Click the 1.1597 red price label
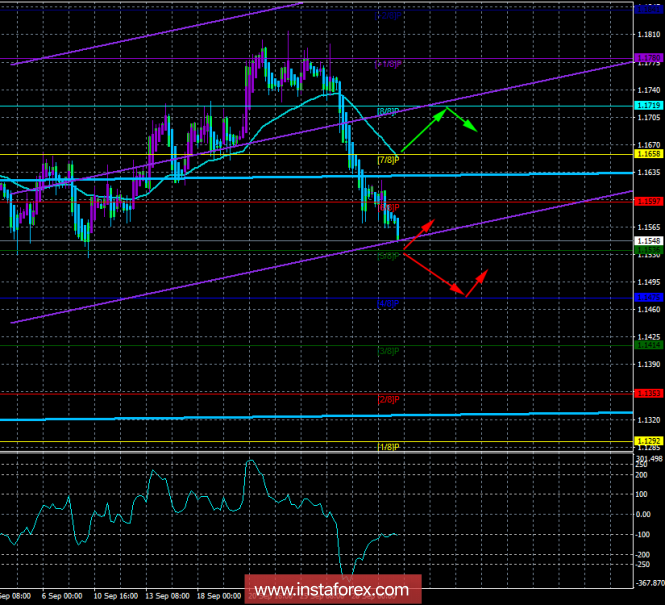665x605 pixels. point(648,201)
